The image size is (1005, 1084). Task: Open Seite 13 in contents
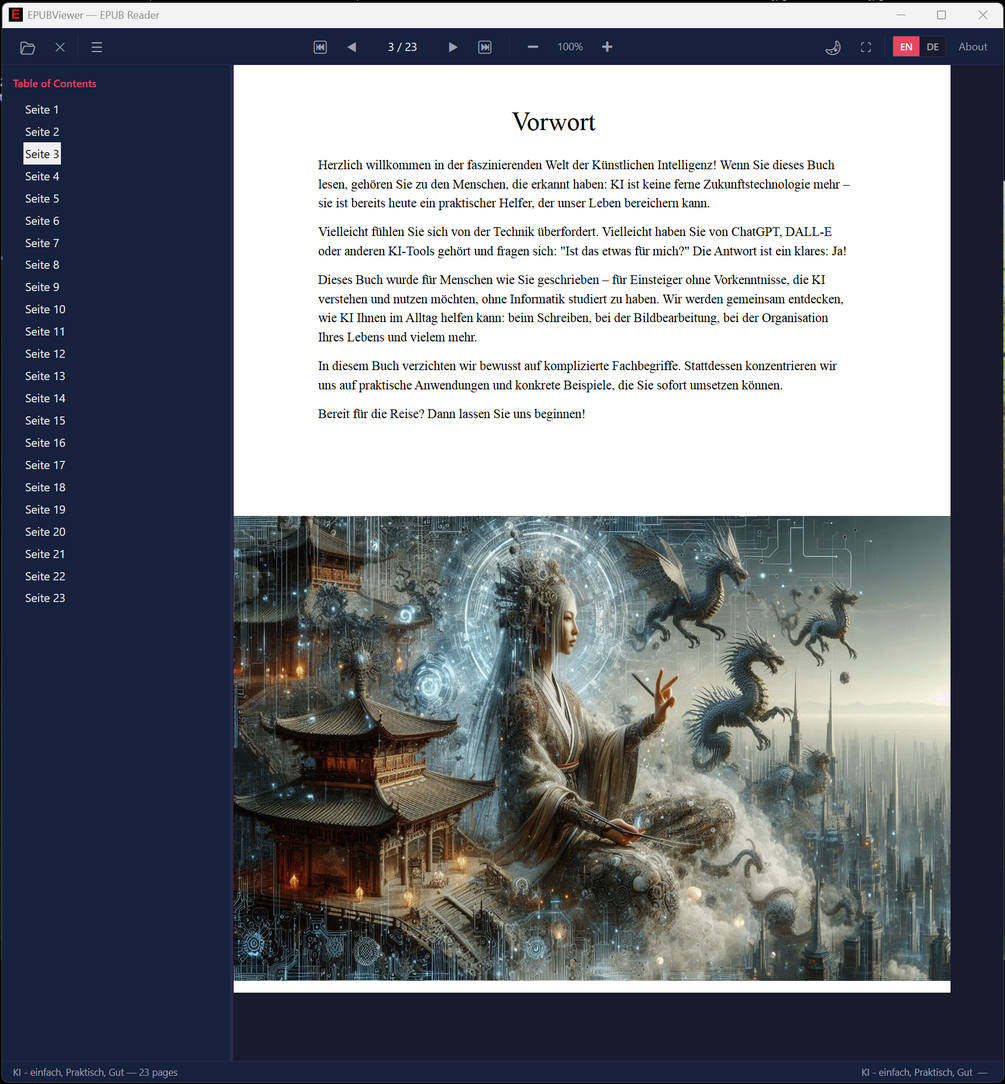point(45,376)
